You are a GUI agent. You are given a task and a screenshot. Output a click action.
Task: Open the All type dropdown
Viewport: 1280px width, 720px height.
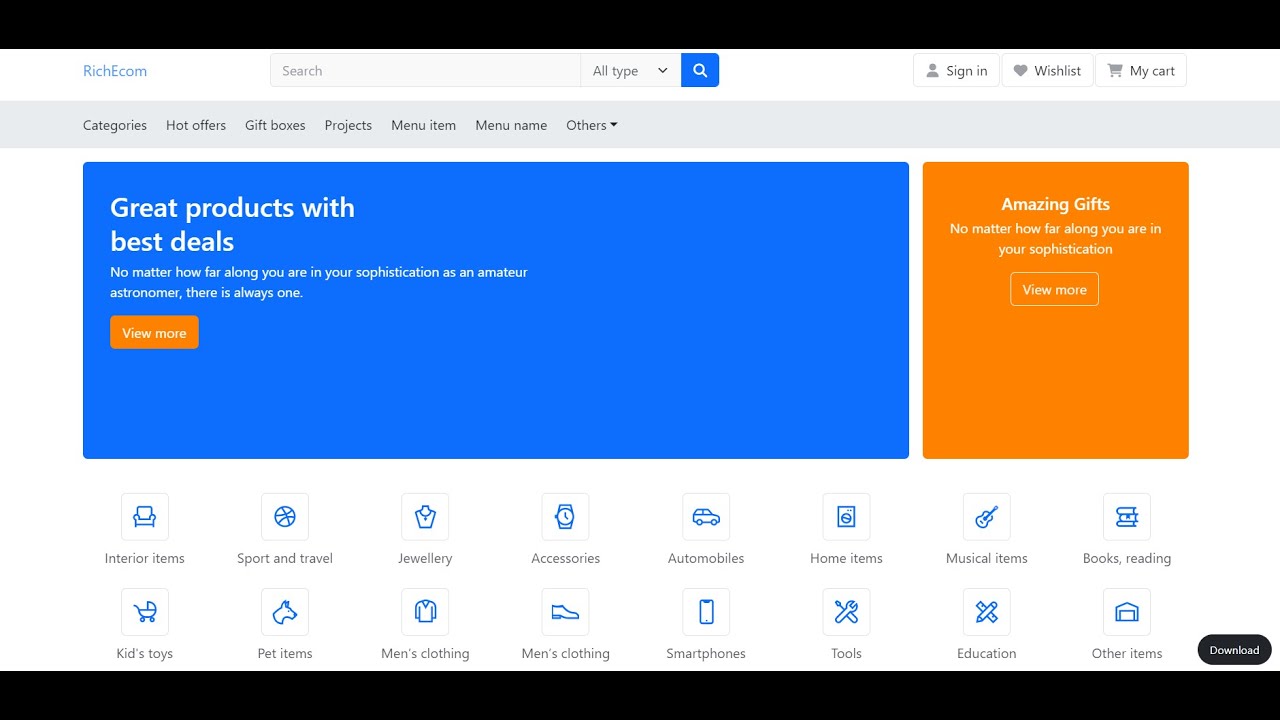click(x=630, y=71)
